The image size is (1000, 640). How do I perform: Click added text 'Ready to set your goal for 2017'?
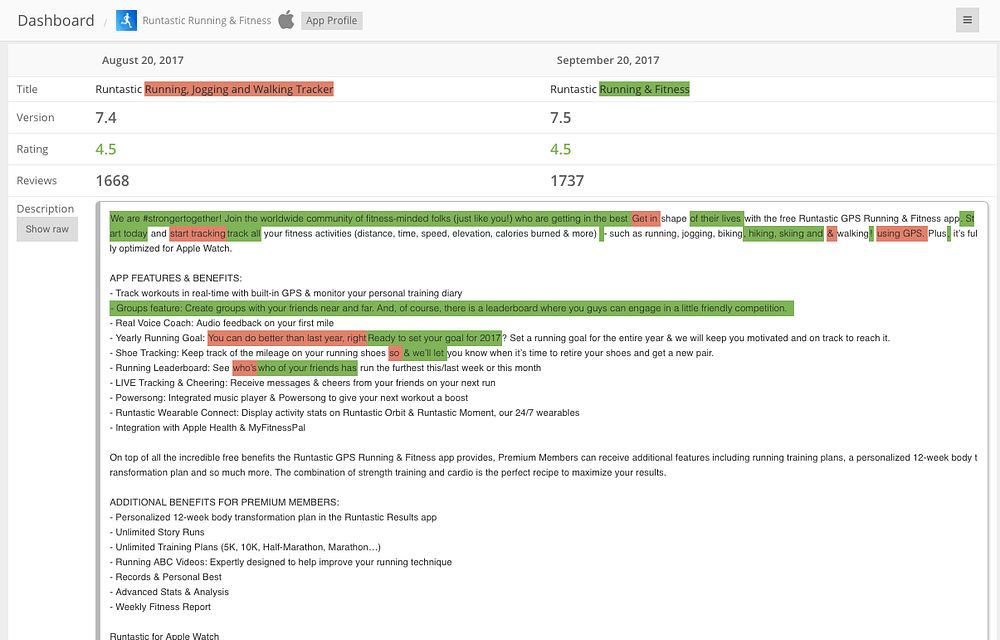click(x=434, y=338)
